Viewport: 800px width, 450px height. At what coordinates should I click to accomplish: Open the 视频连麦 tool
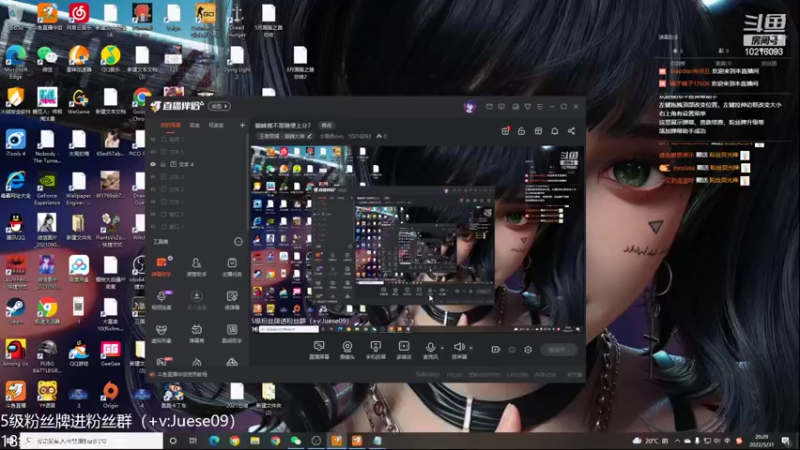(x=162, y=300)
